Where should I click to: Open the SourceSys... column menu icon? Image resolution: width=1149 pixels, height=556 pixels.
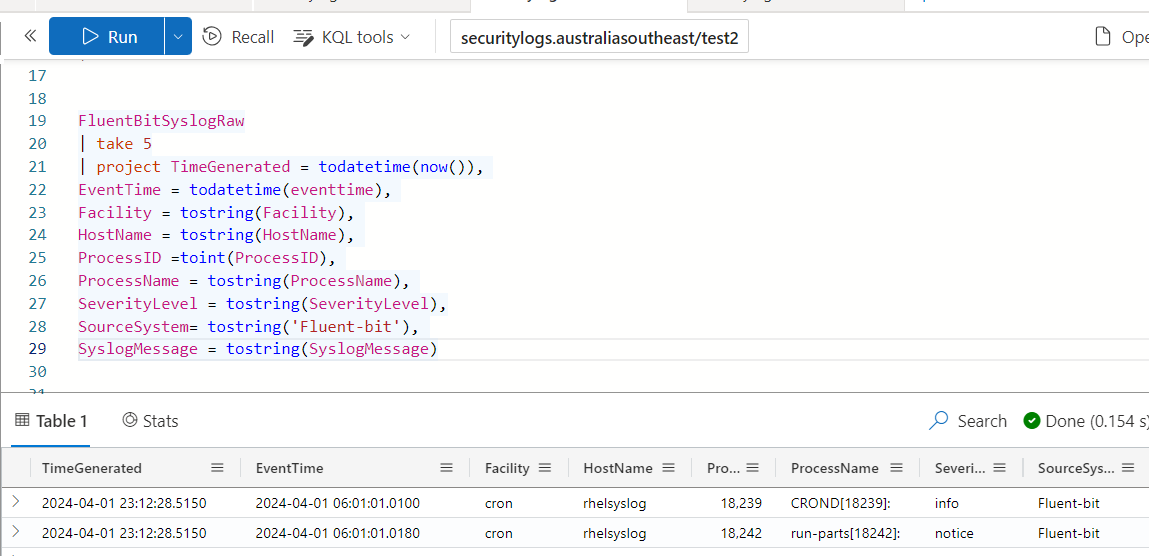(x=1128, y=468)
